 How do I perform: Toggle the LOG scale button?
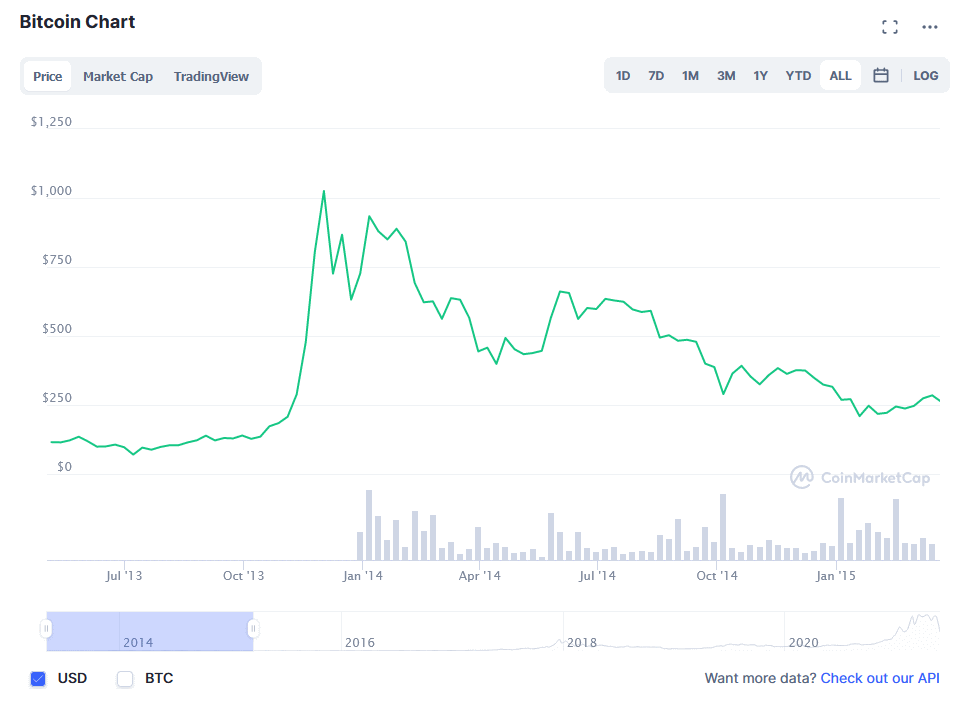[926, 75]
